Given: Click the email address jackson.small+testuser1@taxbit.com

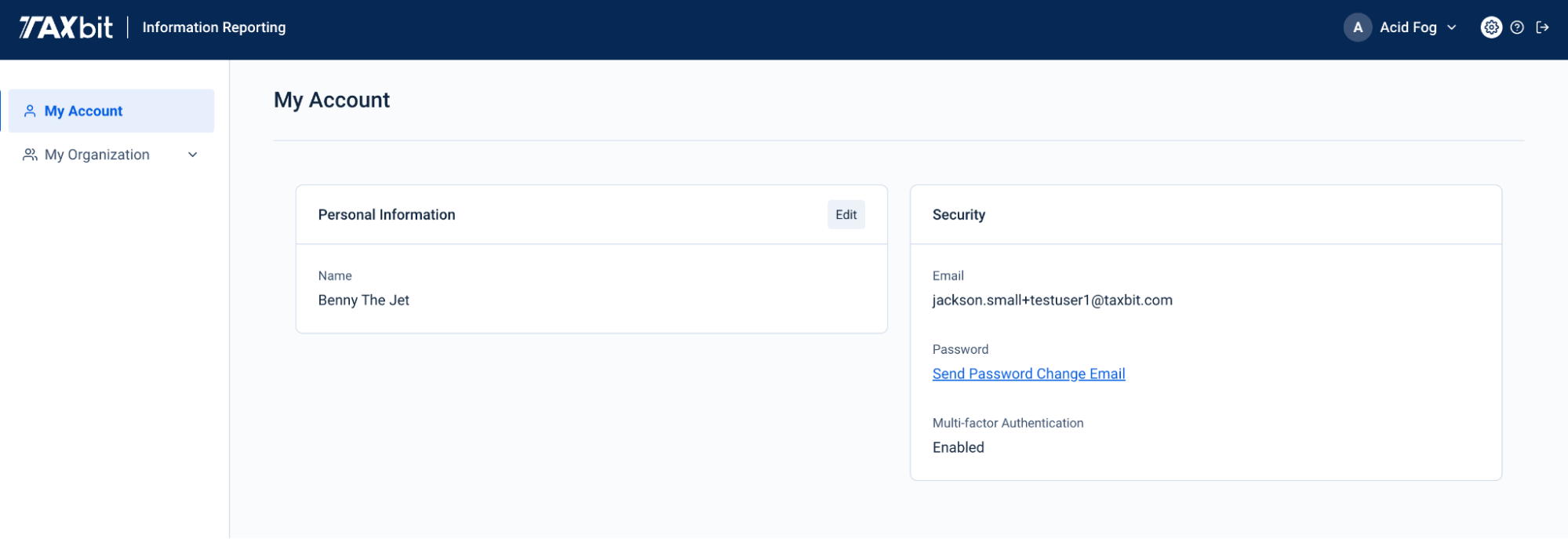Looking at the screenshot, I should (1052, 300).
